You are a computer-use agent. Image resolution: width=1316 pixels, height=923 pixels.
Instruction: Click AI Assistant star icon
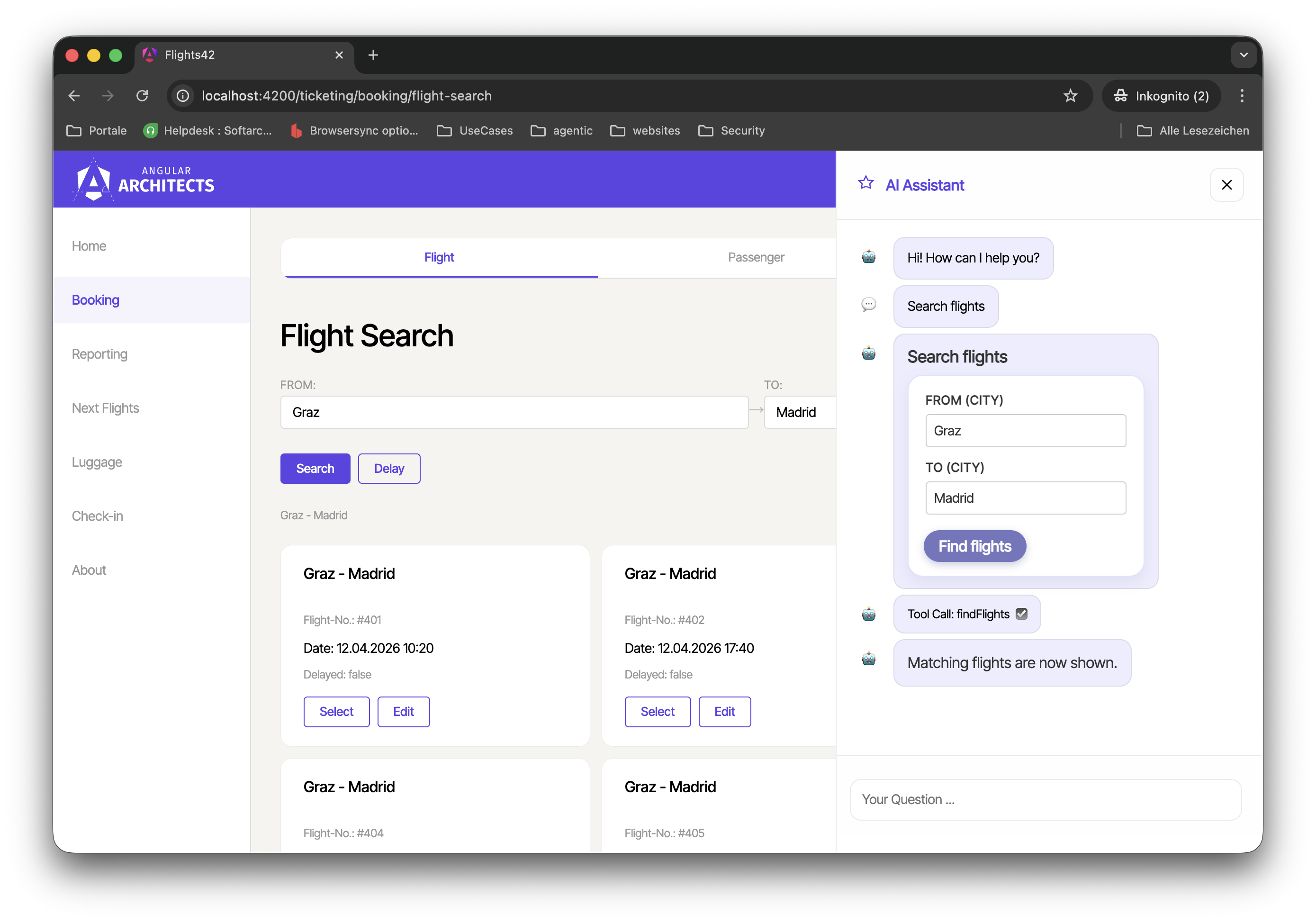click(865, 183)
